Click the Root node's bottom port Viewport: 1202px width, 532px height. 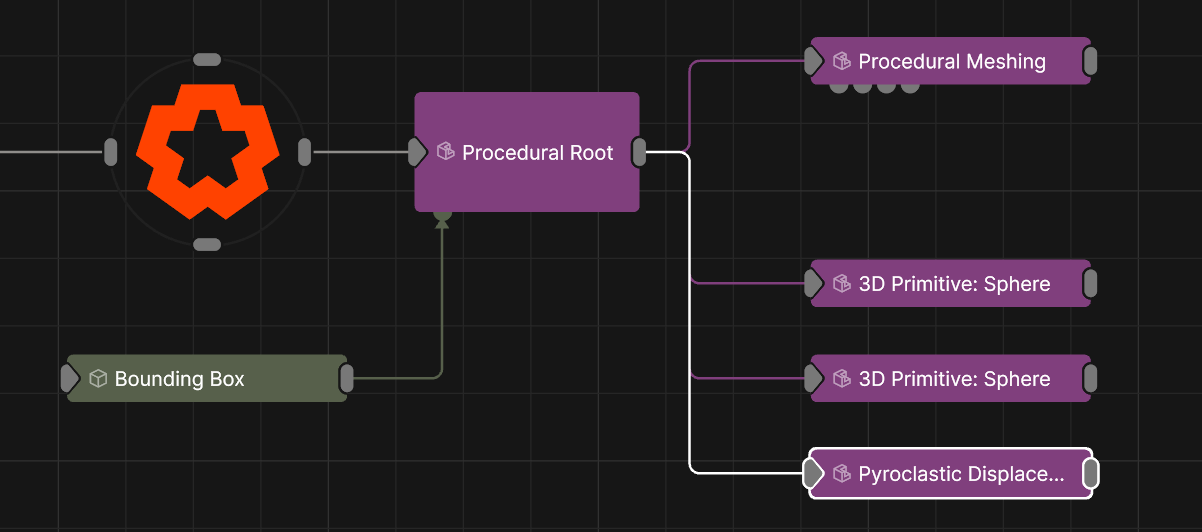pyautogui.click(x=207, y=245)
